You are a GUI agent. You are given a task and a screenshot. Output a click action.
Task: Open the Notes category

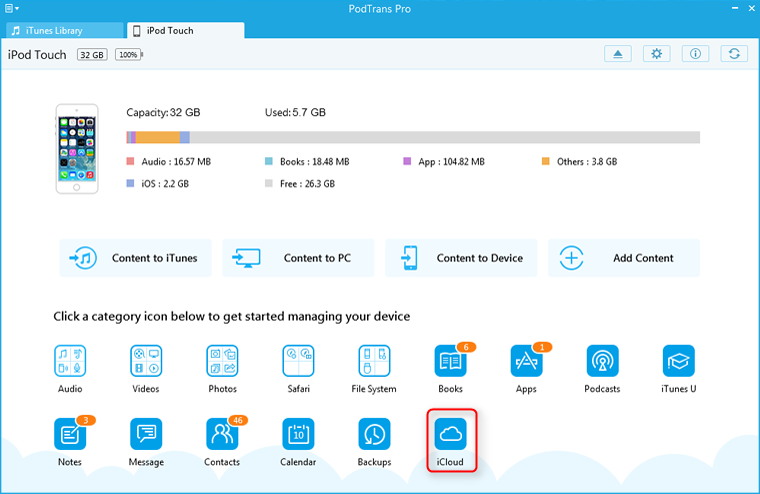[x=70, y=434]
